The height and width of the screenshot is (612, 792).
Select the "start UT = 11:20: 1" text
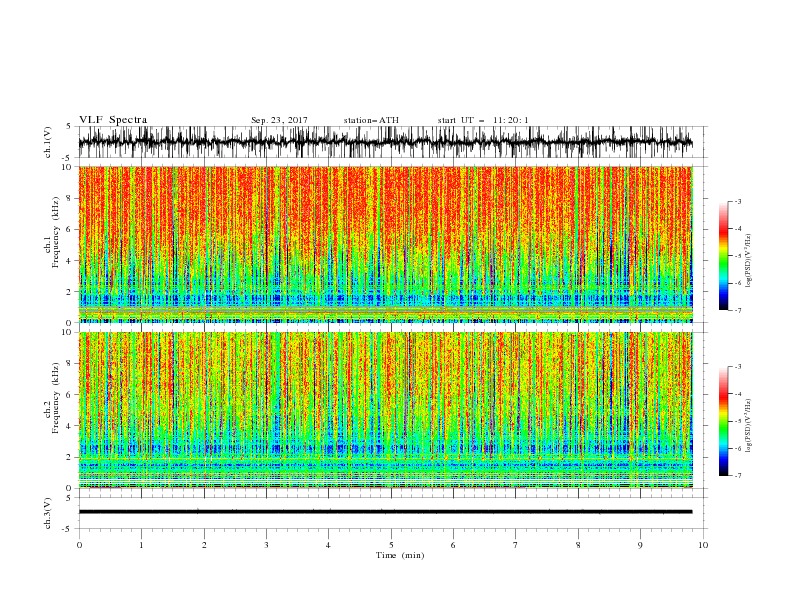click(483, 120)
